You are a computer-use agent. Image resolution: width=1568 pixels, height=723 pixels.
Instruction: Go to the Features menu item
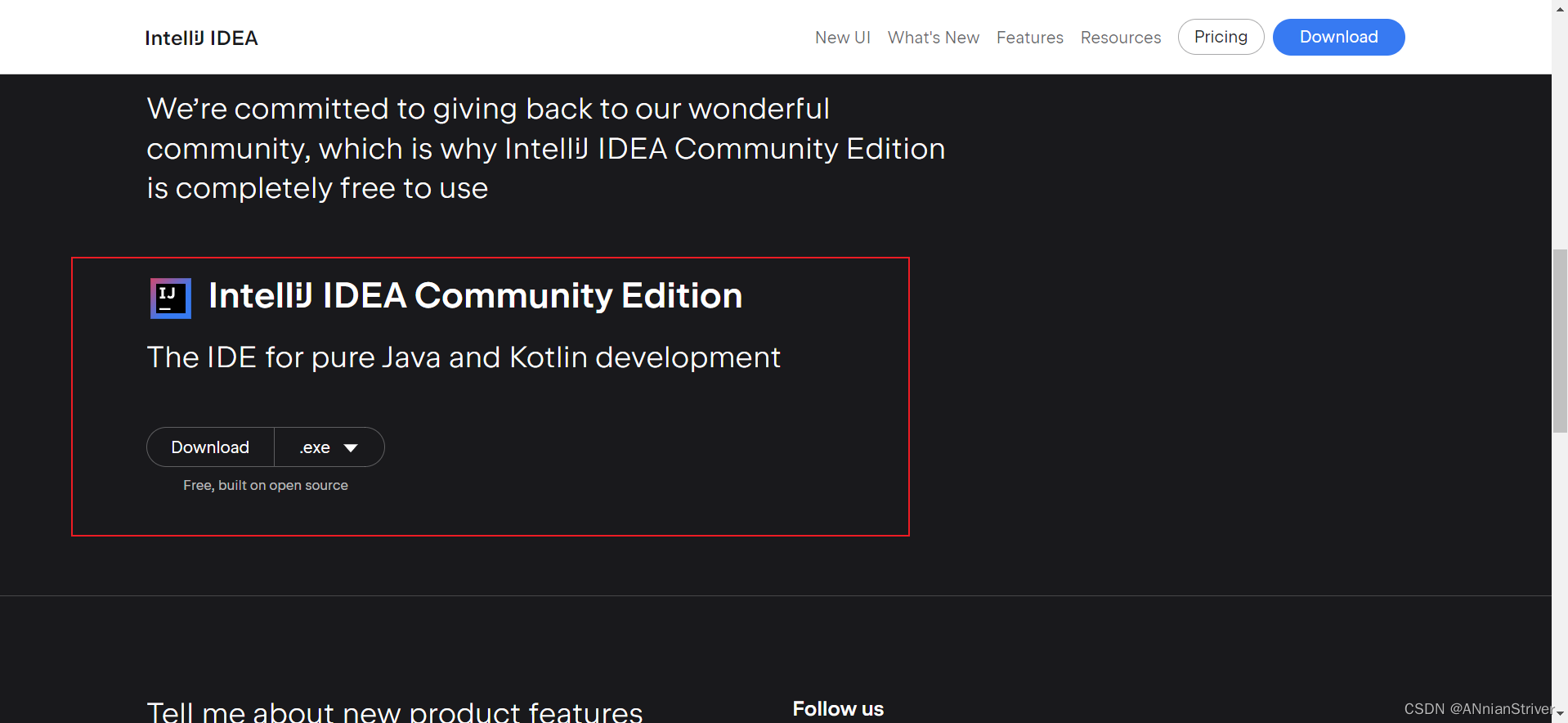[1030, 38]
